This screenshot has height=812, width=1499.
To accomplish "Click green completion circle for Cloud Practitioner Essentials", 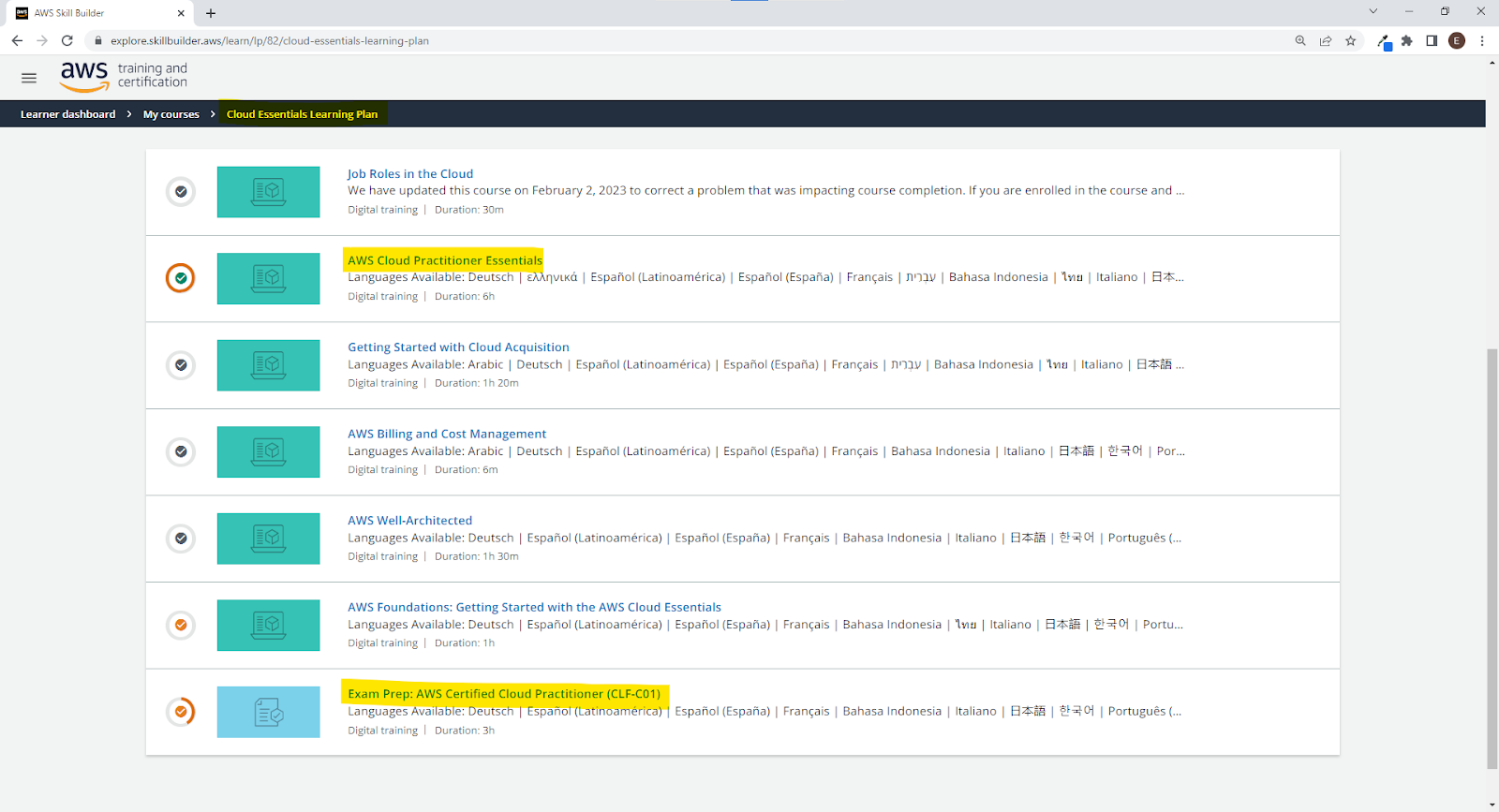I will pyautogui.click(x=181, y=278).
